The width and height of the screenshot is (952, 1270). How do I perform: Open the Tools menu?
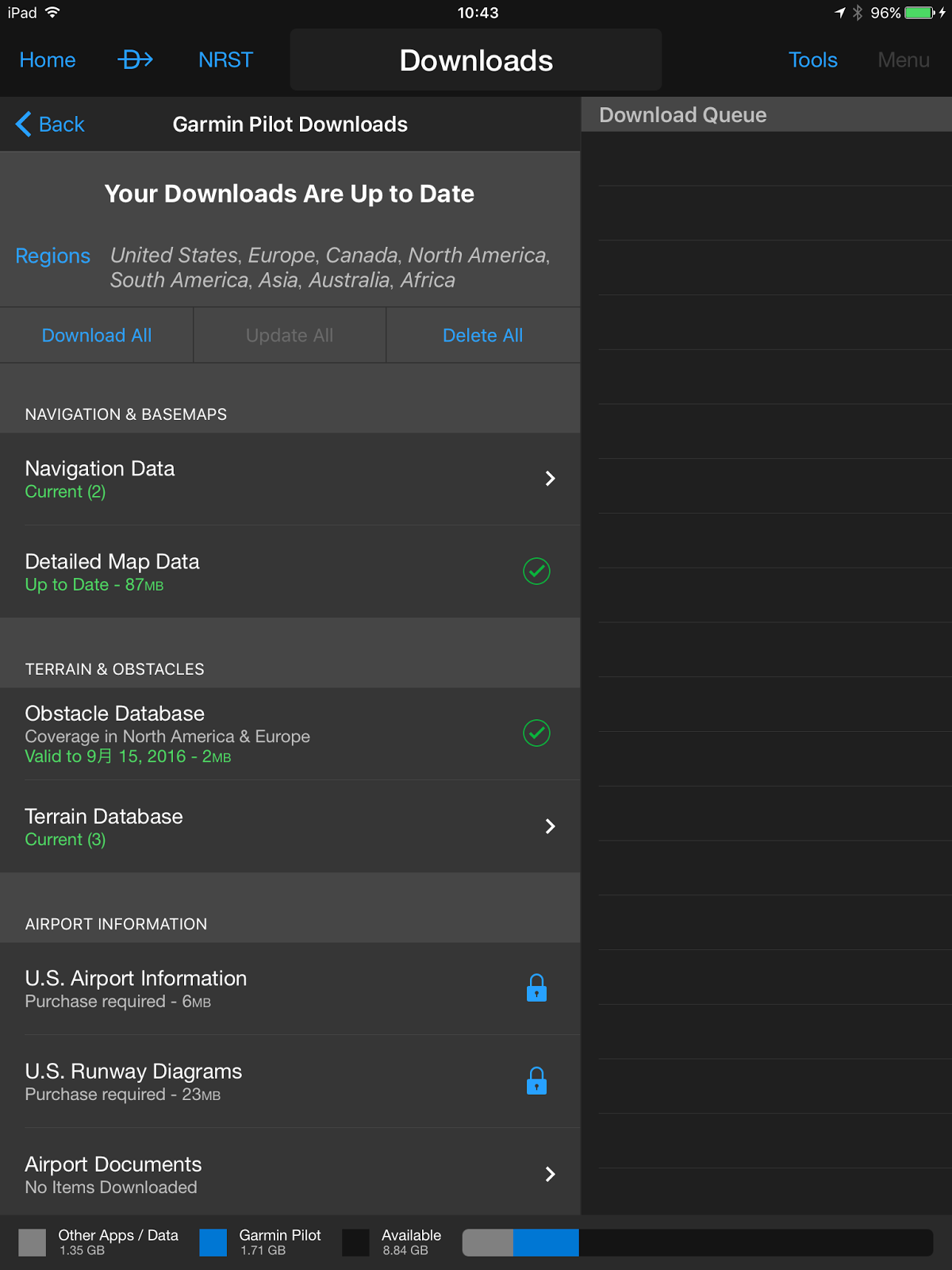click(813, 60)
